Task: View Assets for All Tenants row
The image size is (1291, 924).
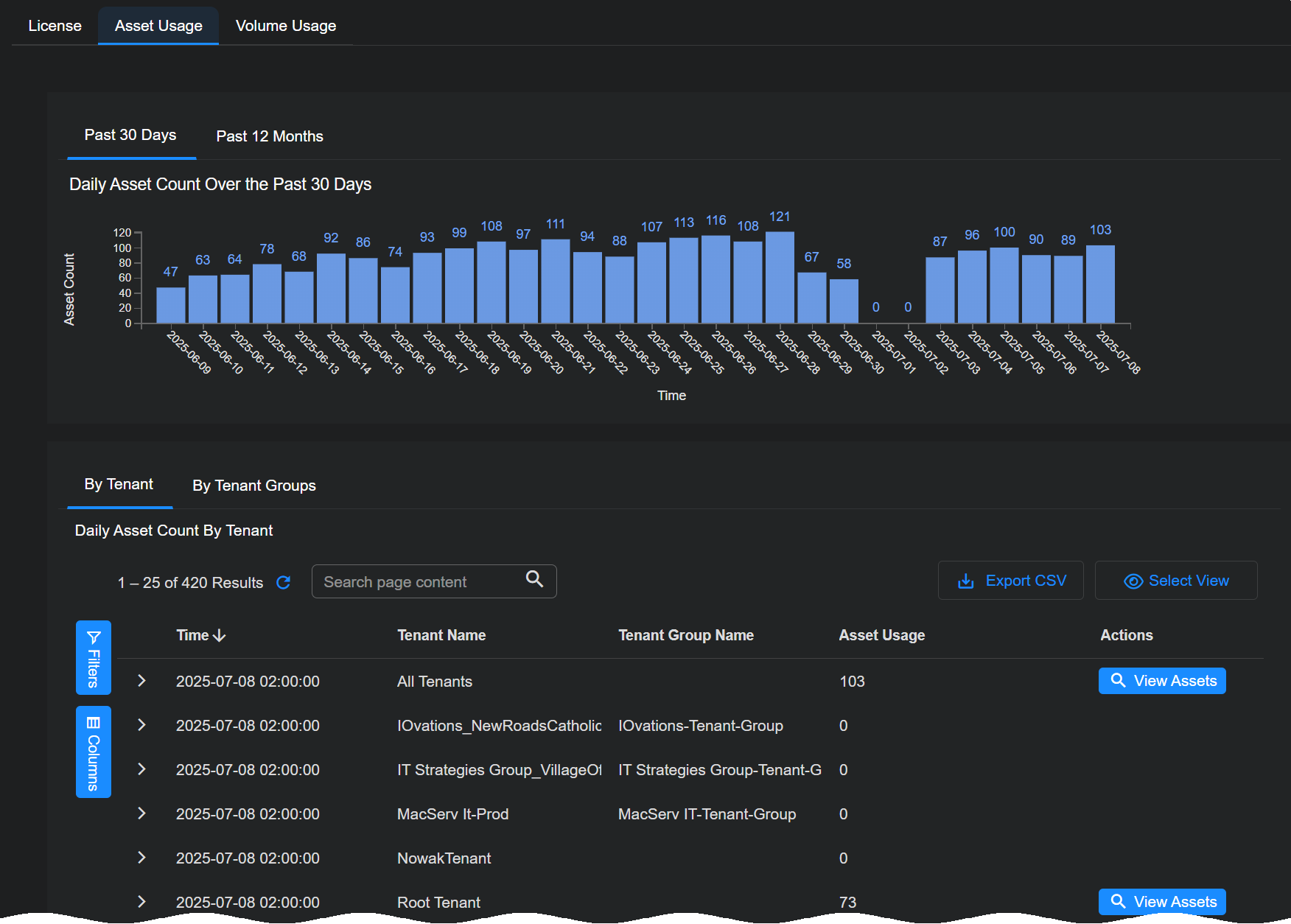Action: pyautogui.click(x=1161, y=681)
